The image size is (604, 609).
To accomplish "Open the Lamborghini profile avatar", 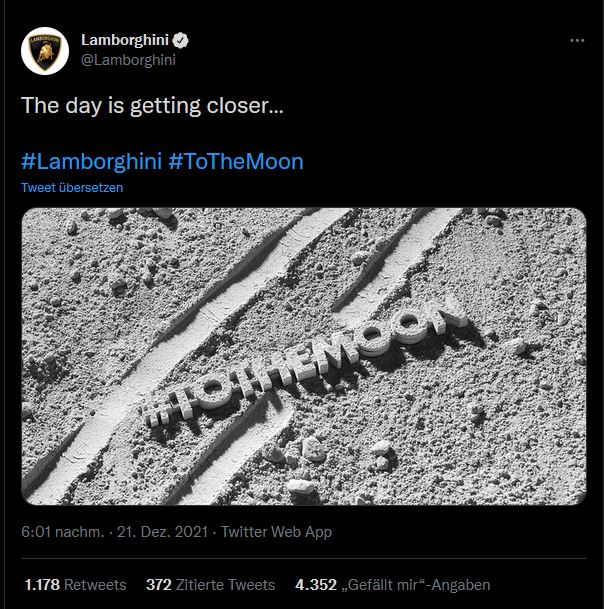I will [x=45, y=50].
